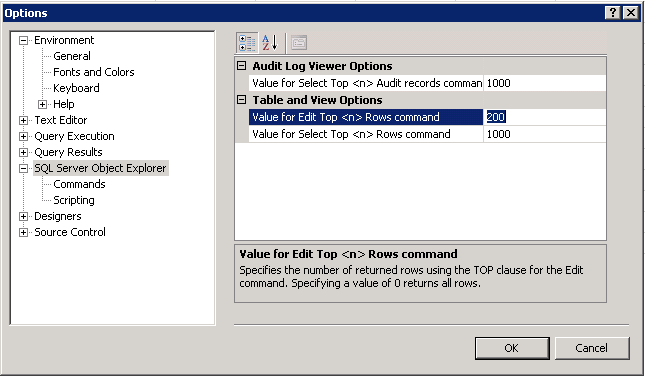
Task: Confirm changes with the OK button
Action: pos(512,348)
